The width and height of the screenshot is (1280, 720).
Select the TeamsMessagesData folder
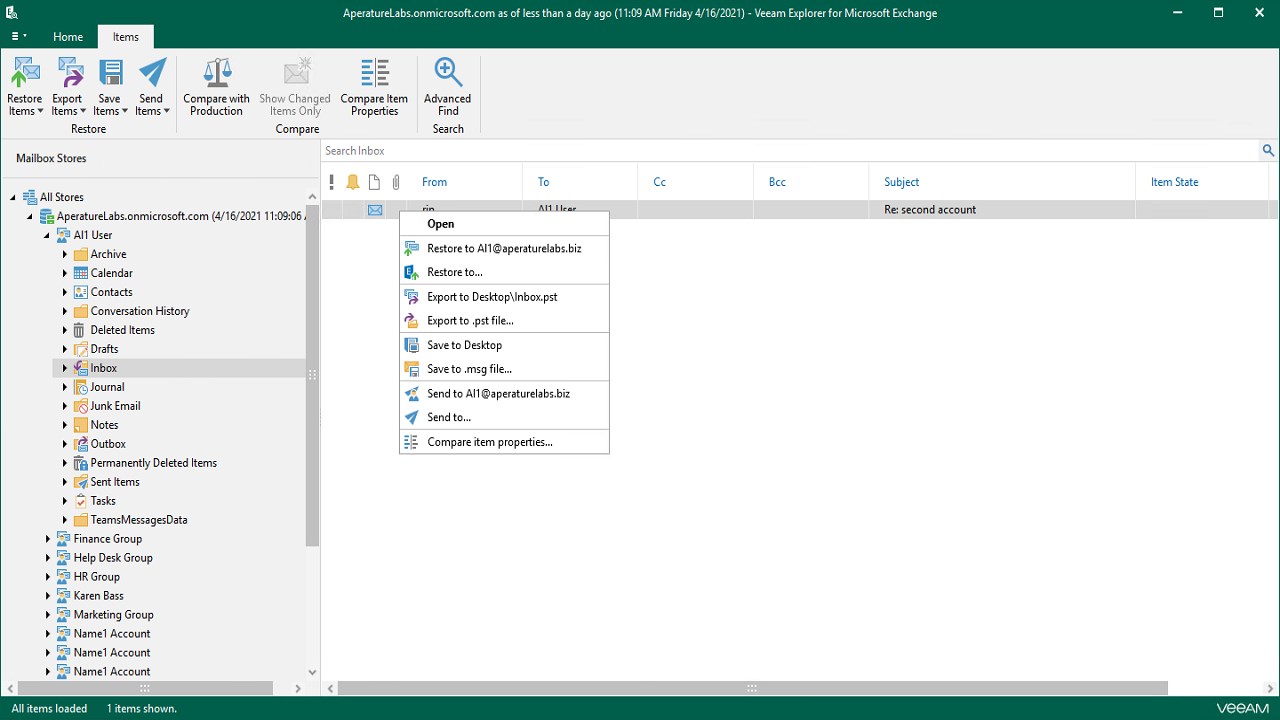(x=139, y=520)
